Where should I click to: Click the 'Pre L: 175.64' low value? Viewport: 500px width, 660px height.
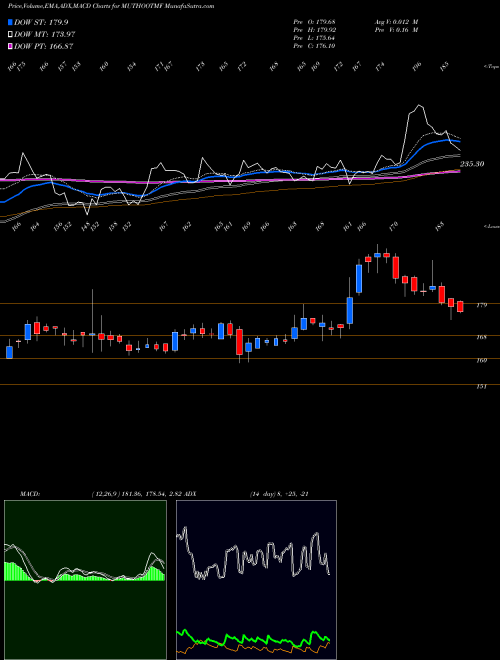tap(314, 38)
